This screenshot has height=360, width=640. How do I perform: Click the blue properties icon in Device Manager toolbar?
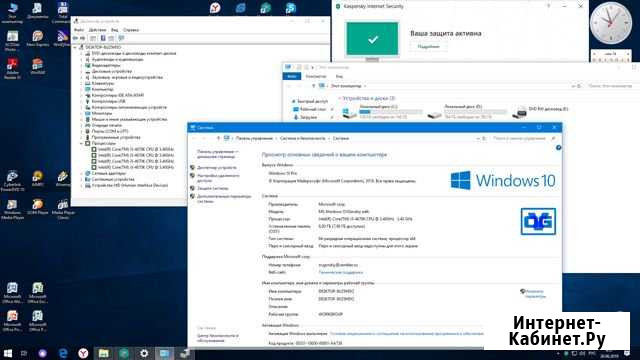click(103, 38)
